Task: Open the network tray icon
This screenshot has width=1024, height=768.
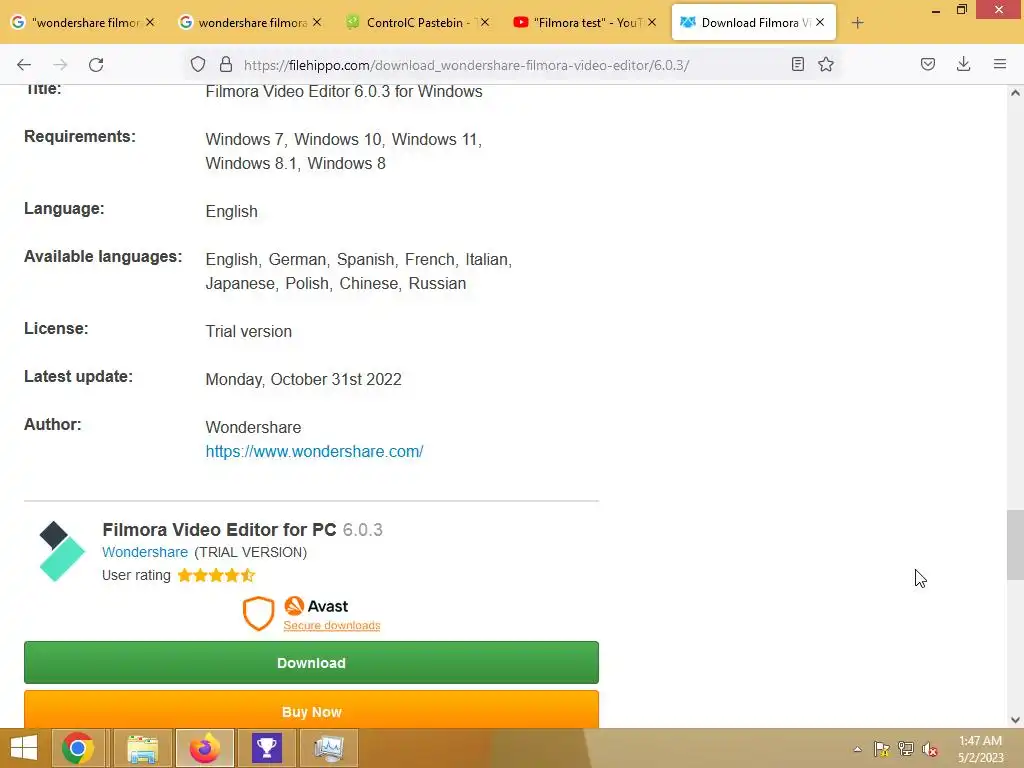Action: (x=906, y=749)
